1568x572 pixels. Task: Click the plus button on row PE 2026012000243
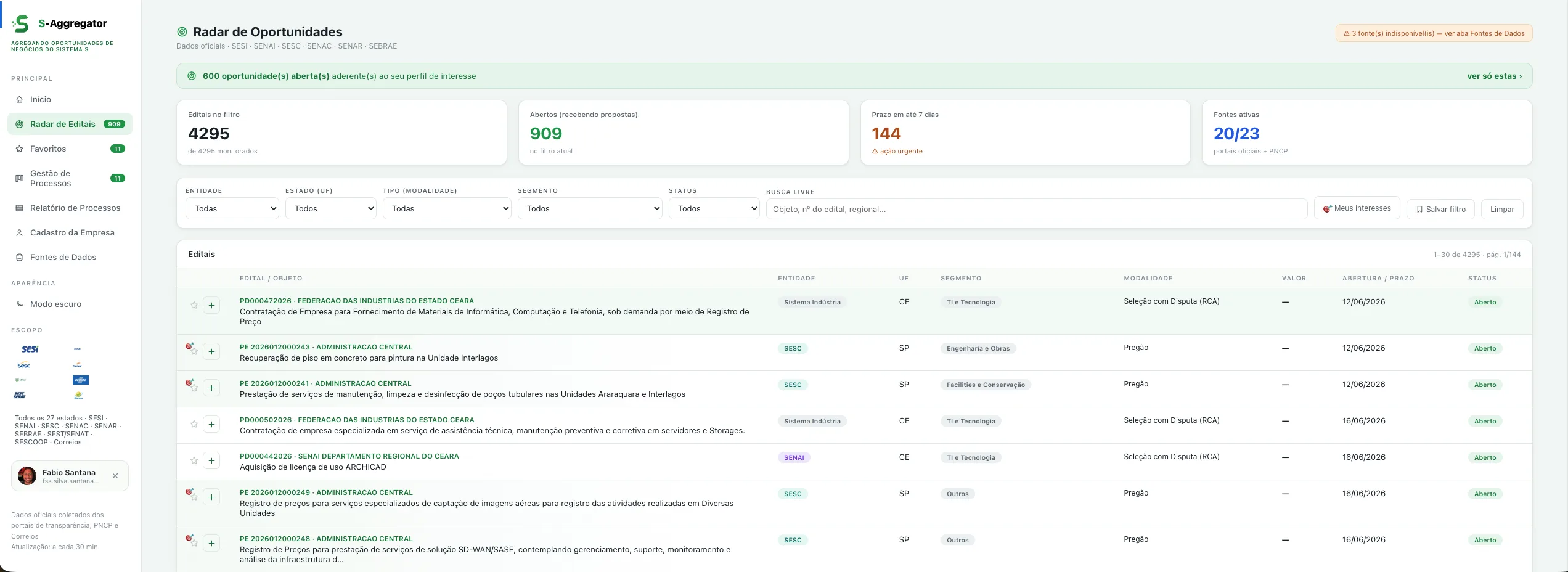coord(211,351)
